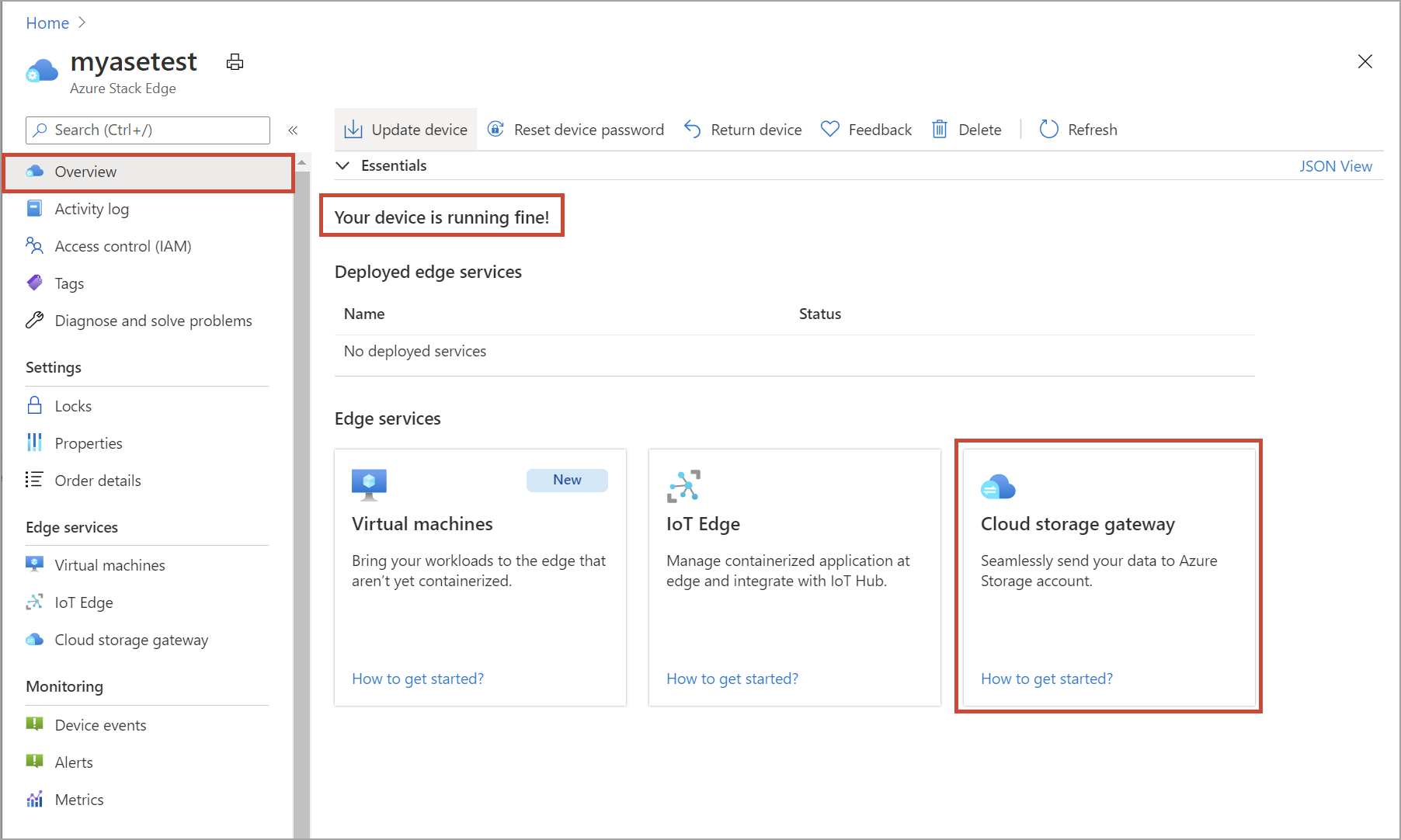Click the Name column header
Image resolution: width=1401 pixels, height=840 pixels.
pyautogui.click(x=364, y=314)
